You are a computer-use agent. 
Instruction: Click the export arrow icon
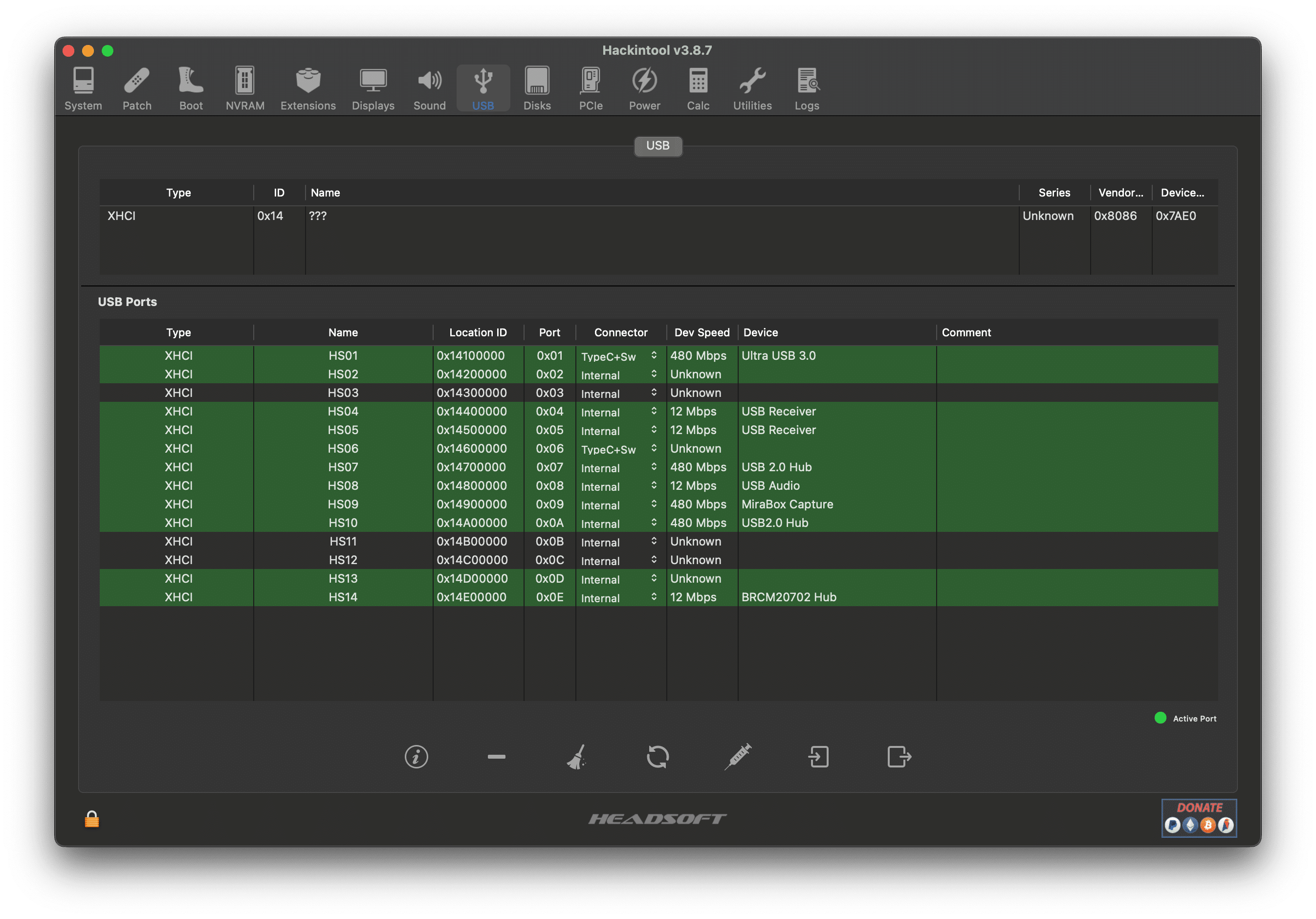point(899,757)
